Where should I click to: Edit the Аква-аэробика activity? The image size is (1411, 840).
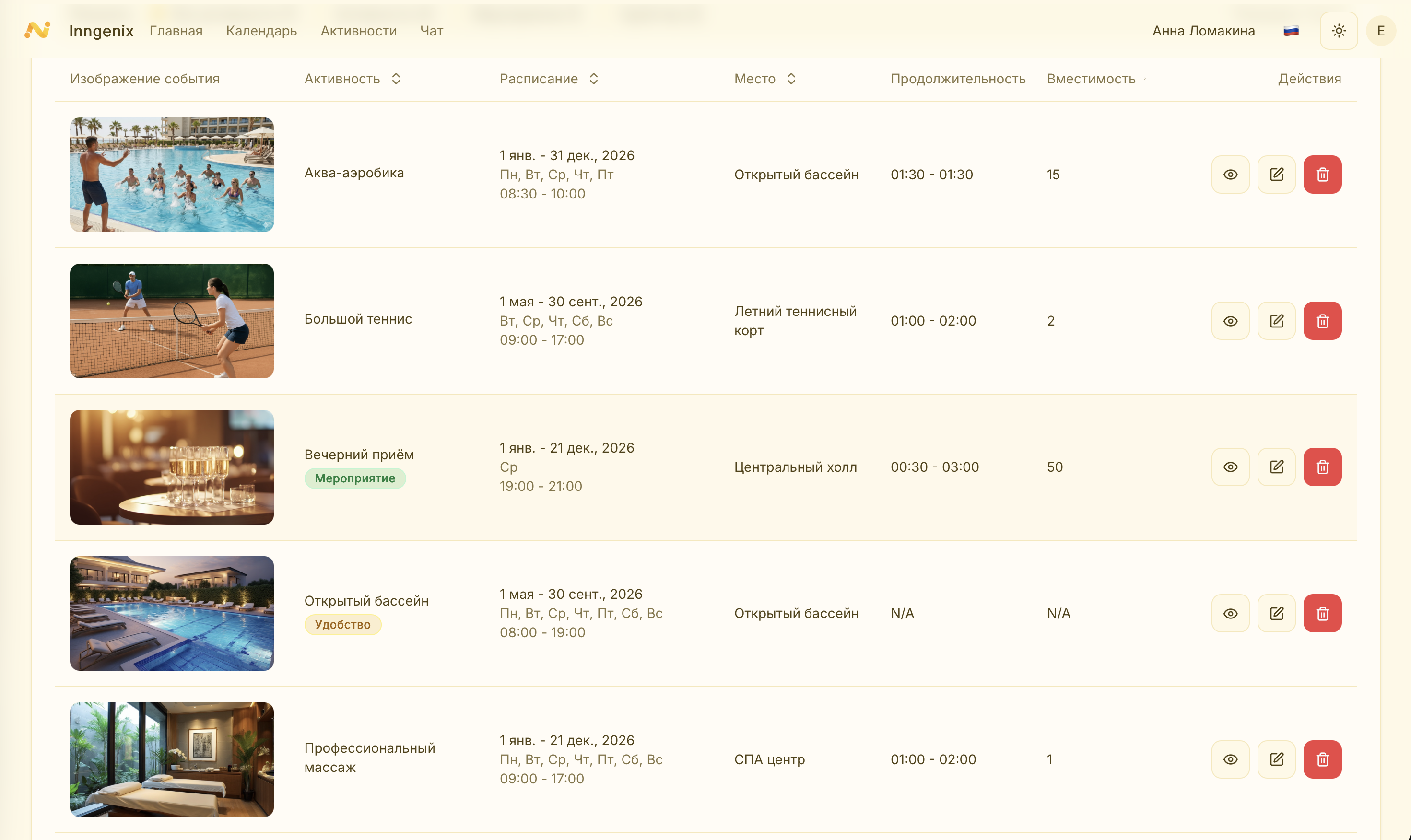[1276, 175]
